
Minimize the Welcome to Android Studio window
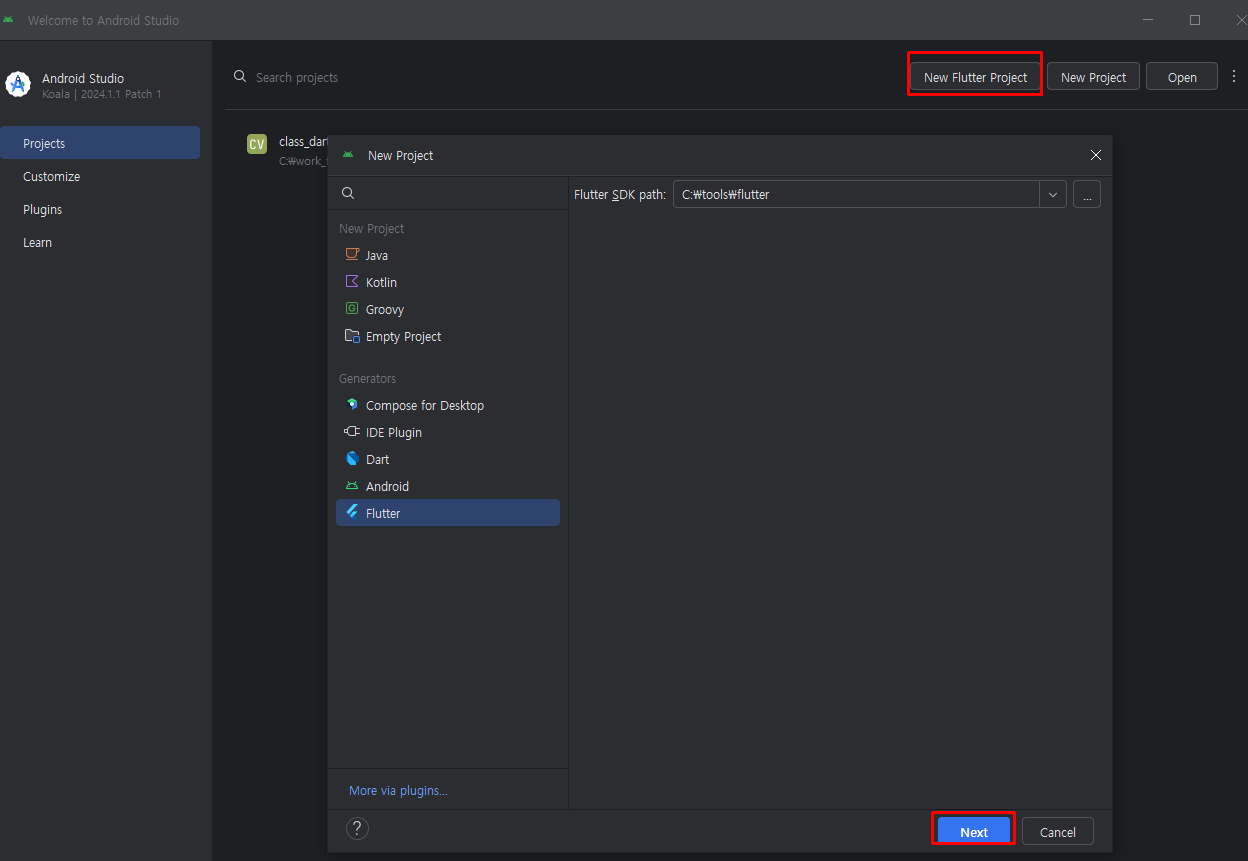click(x=1148, y=20)
